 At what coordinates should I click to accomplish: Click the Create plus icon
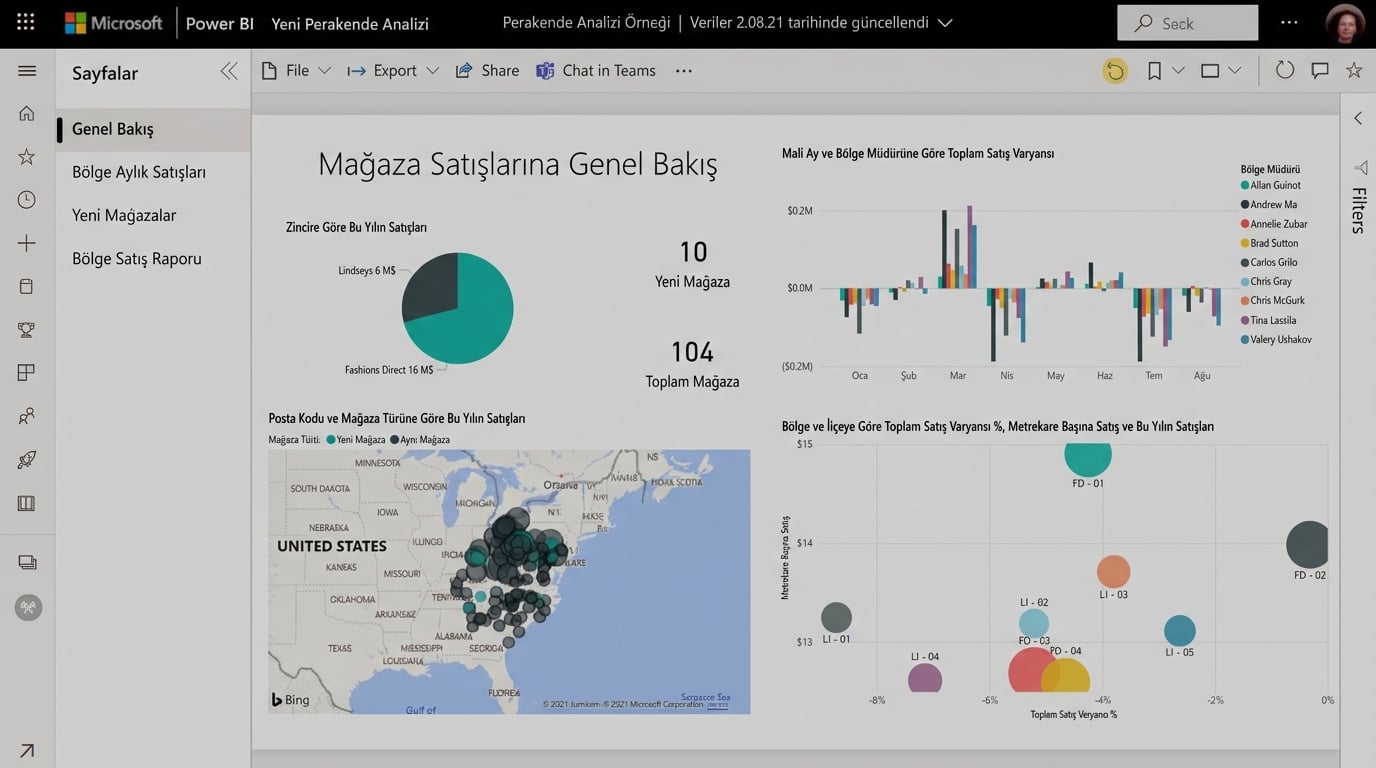[27, 242]
